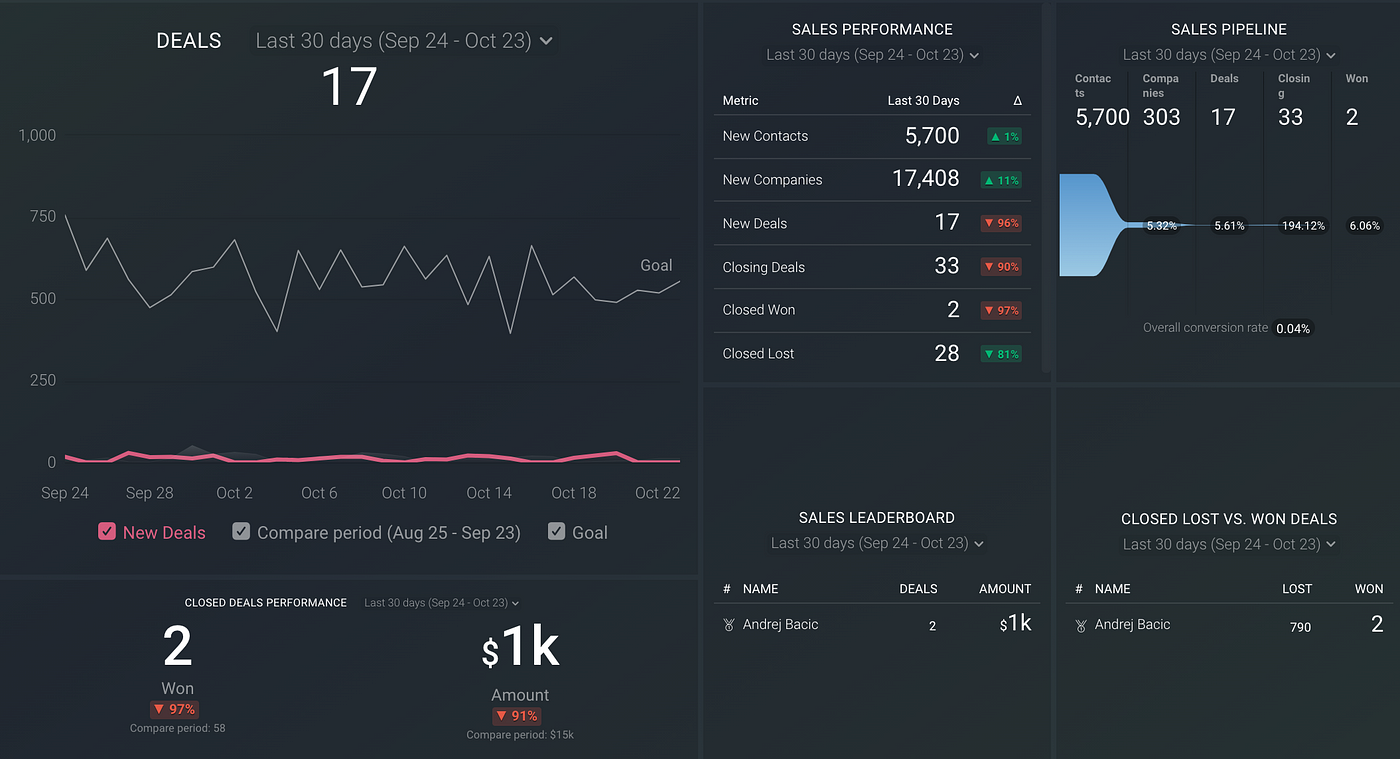Click the 5.61% pipeline conversion label

(x=1229, y=226)
